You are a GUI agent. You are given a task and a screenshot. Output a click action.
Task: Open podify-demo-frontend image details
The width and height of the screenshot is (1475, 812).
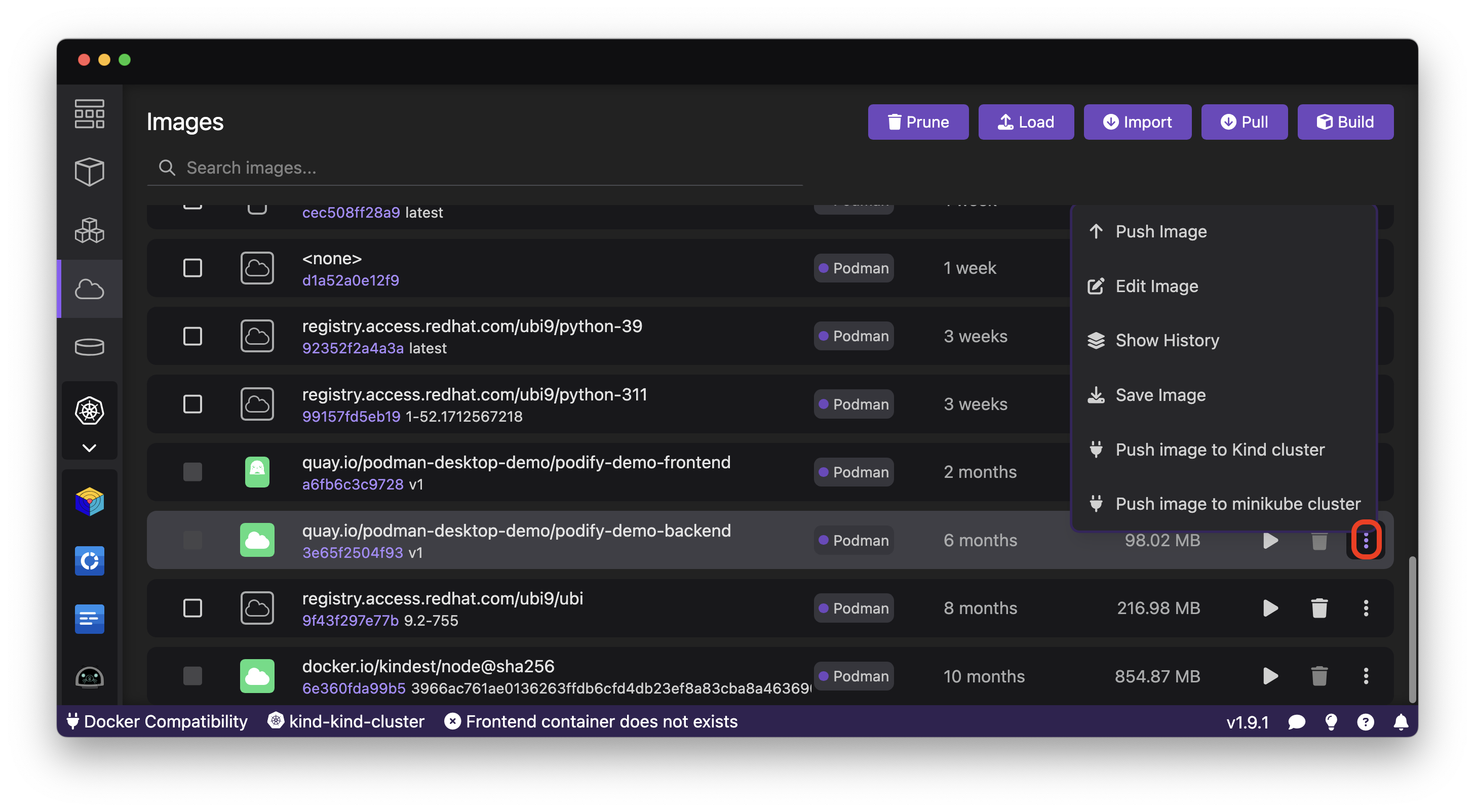(x=516, y=462)
